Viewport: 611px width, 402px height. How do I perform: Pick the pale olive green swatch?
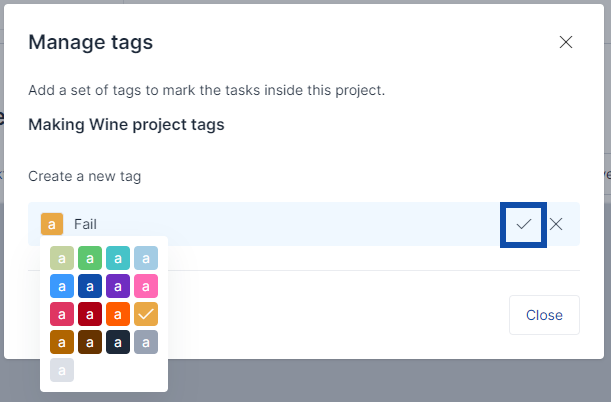click(62, 258)
